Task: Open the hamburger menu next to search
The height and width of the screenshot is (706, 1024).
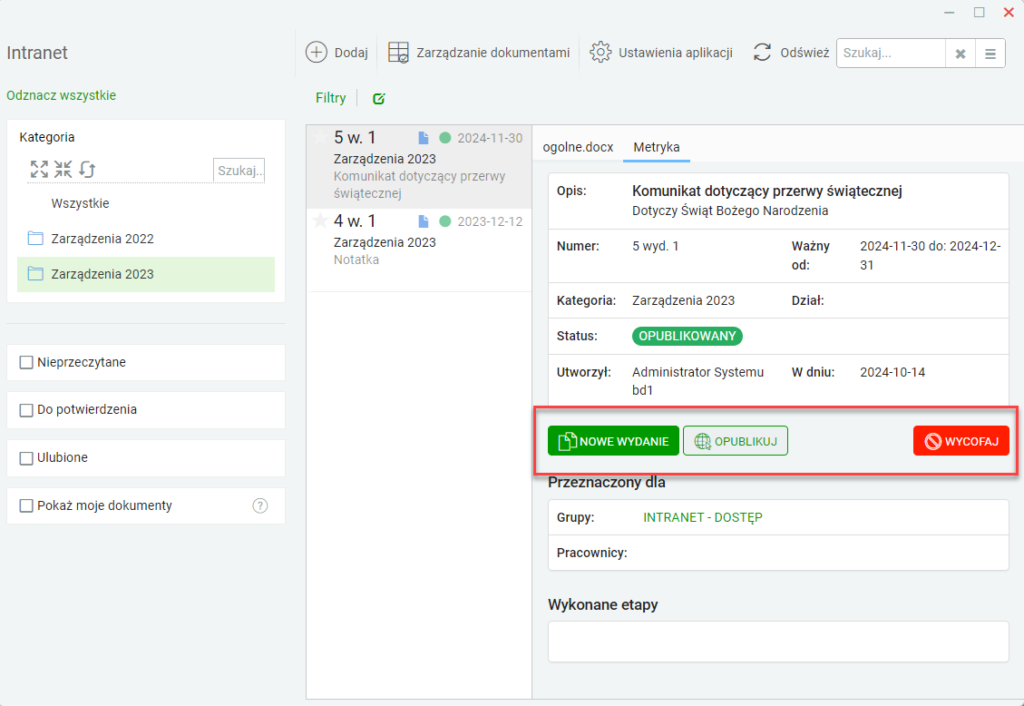Action: [990, 54]
